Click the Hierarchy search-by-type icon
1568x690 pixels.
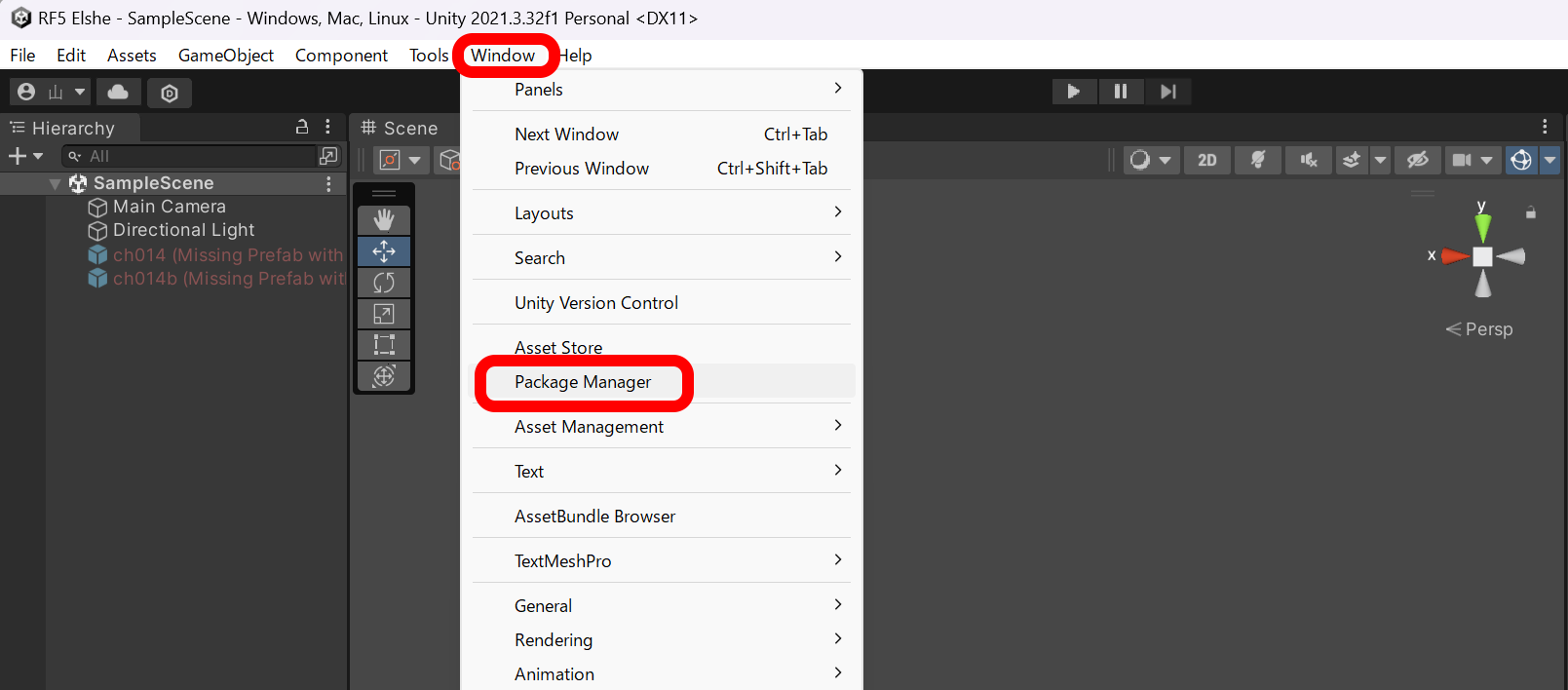(328, 156)
